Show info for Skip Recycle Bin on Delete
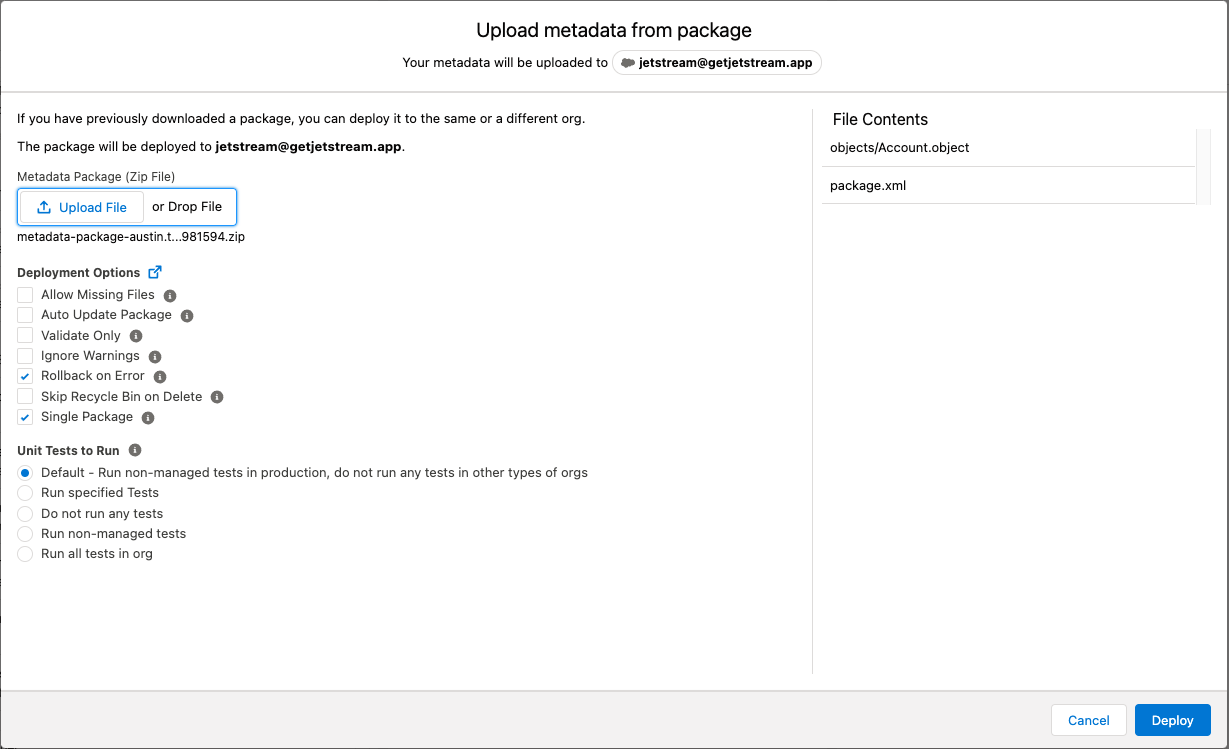 click(x=217, y=397)
